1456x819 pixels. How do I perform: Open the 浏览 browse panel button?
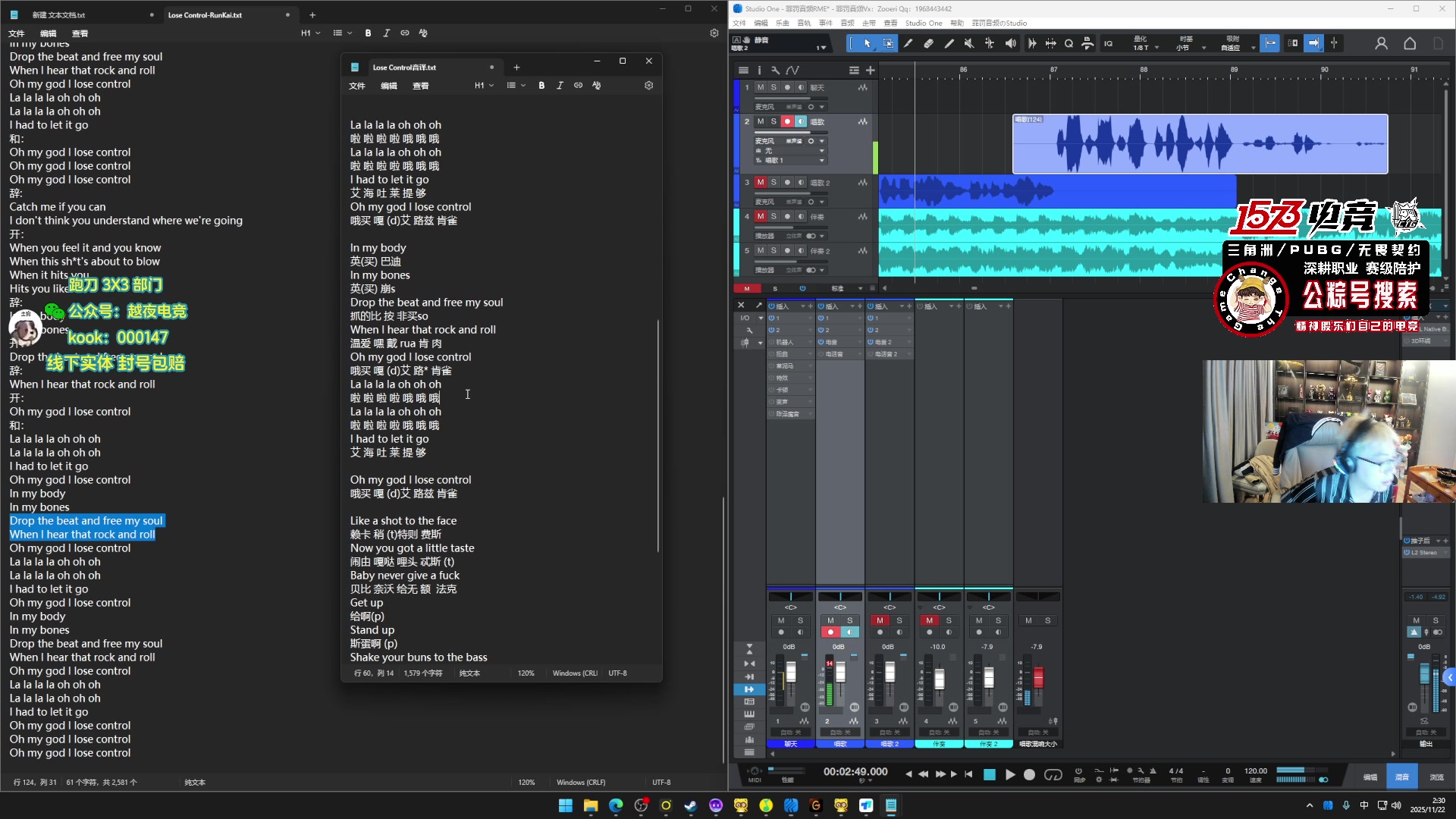(1436, 777)
